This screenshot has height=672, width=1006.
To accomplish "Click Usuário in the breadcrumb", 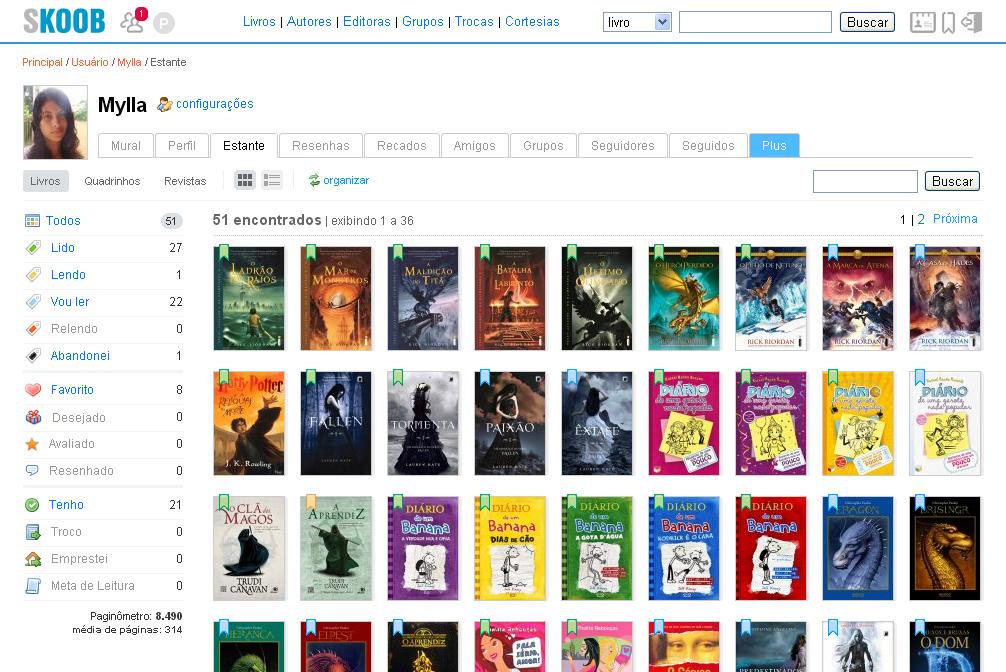I will 90,62.
